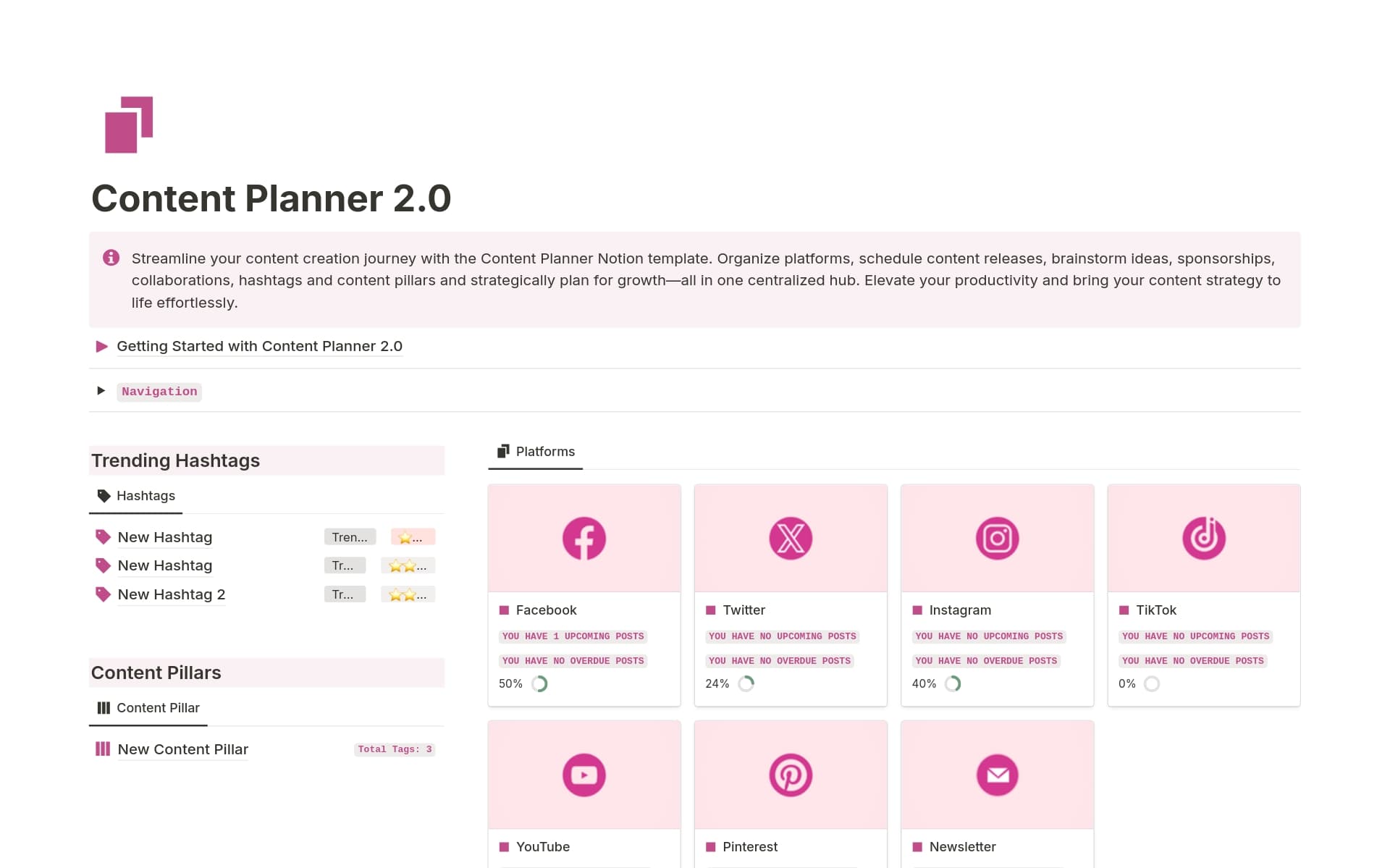Viewport: 1390px width, 868px height.
Task: Click the X (Twitter) platform icon
Action: pyautogui.click(x=790, y=538)
